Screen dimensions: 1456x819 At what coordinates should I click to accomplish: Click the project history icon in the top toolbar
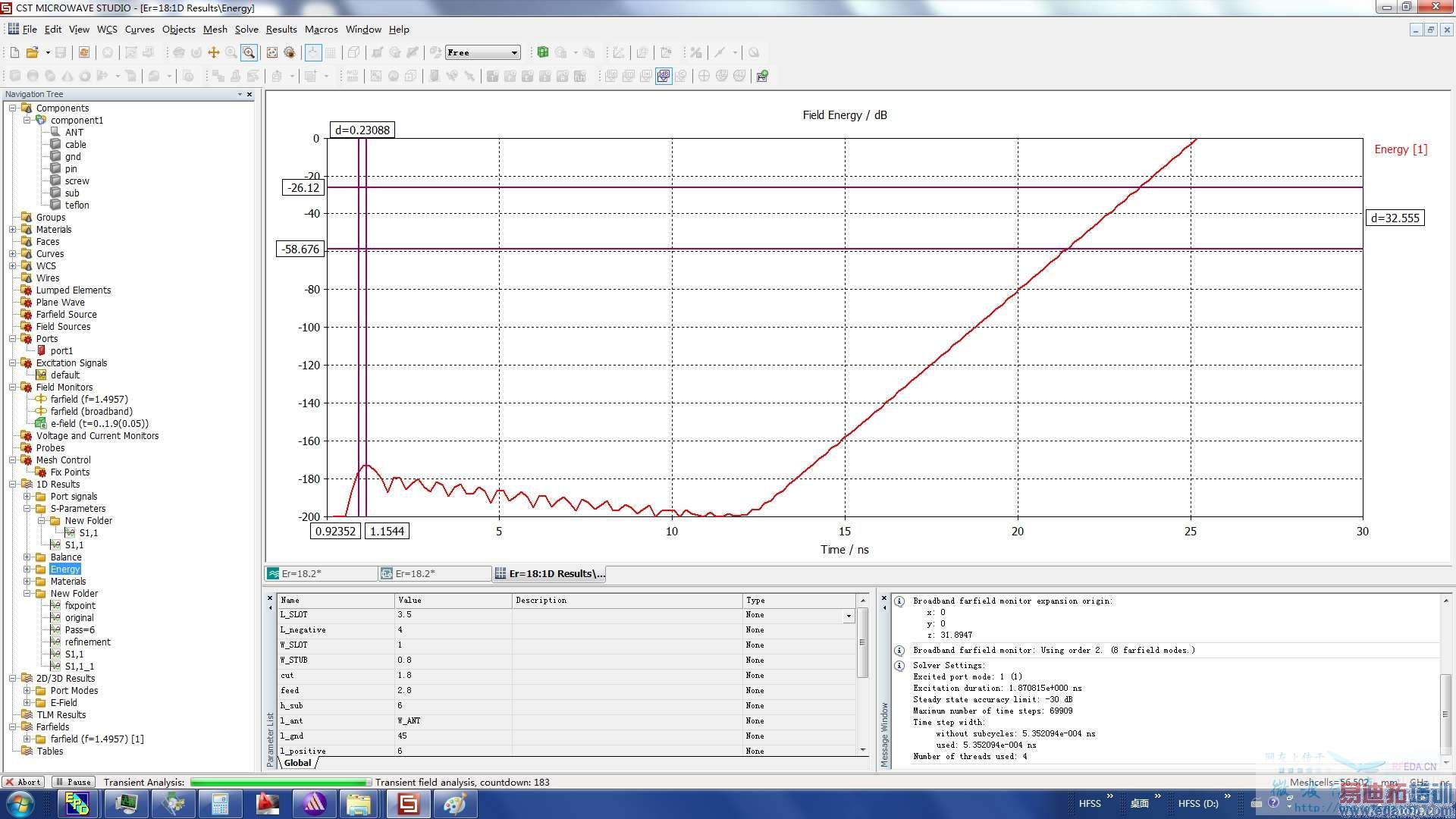(84, 52)
